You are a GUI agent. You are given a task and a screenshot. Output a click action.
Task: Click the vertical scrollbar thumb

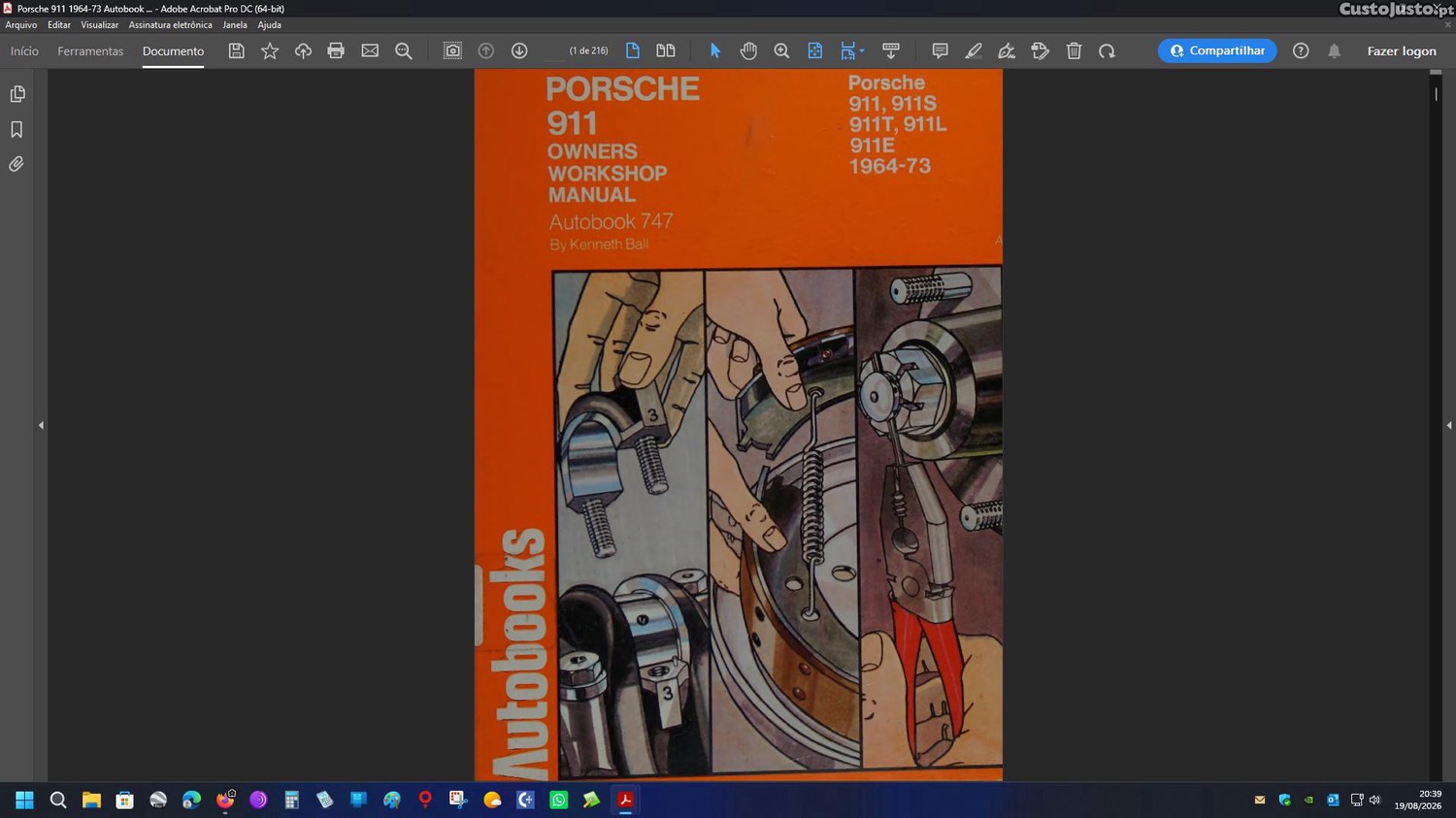pos(1436,94)
